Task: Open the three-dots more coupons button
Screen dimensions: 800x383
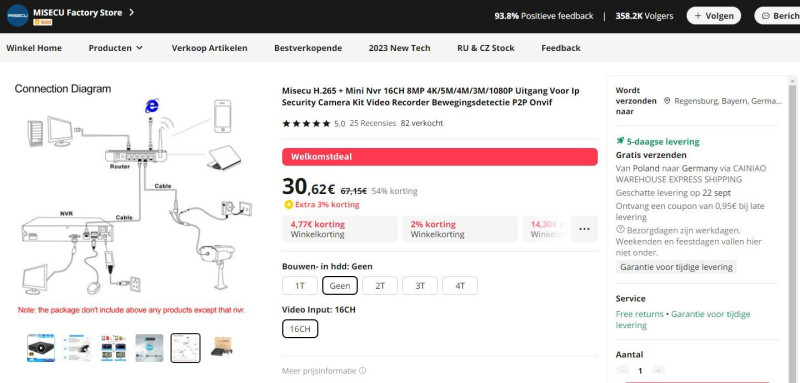Action: (x=584, y=229)
